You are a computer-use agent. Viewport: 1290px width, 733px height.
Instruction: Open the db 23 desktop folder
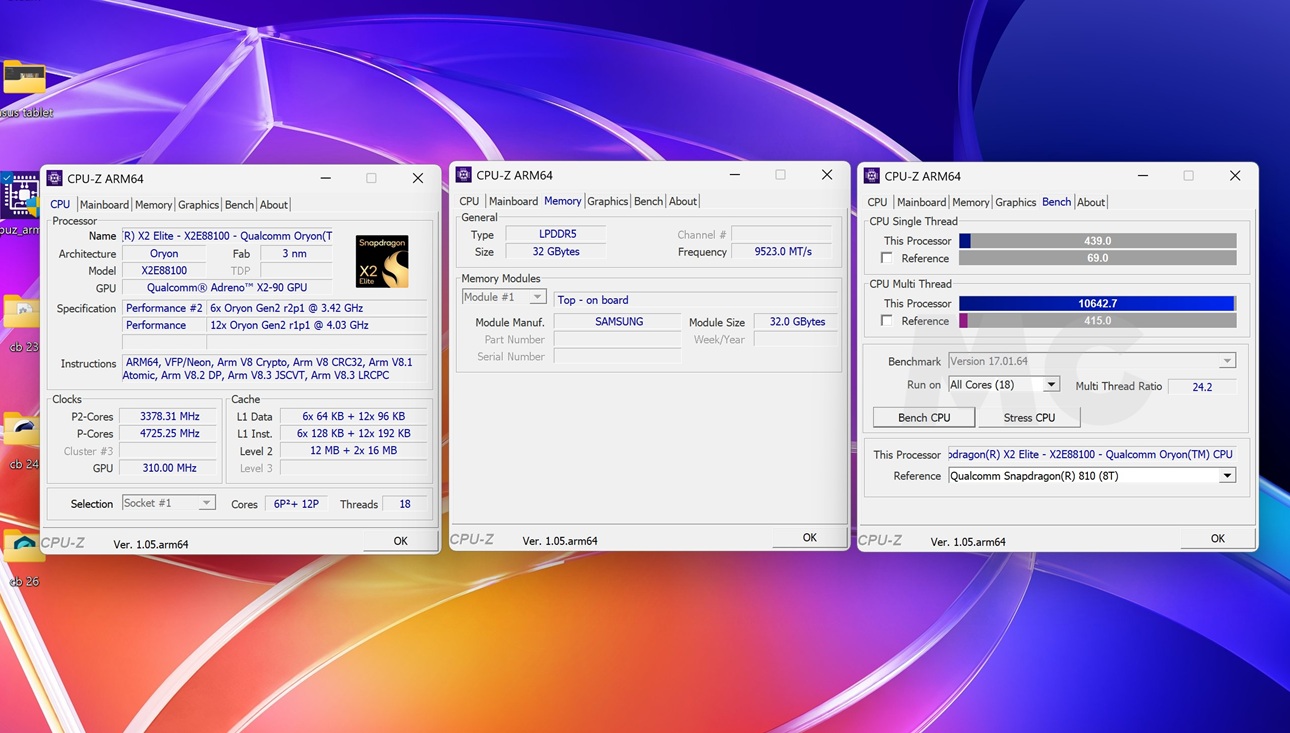22,323
